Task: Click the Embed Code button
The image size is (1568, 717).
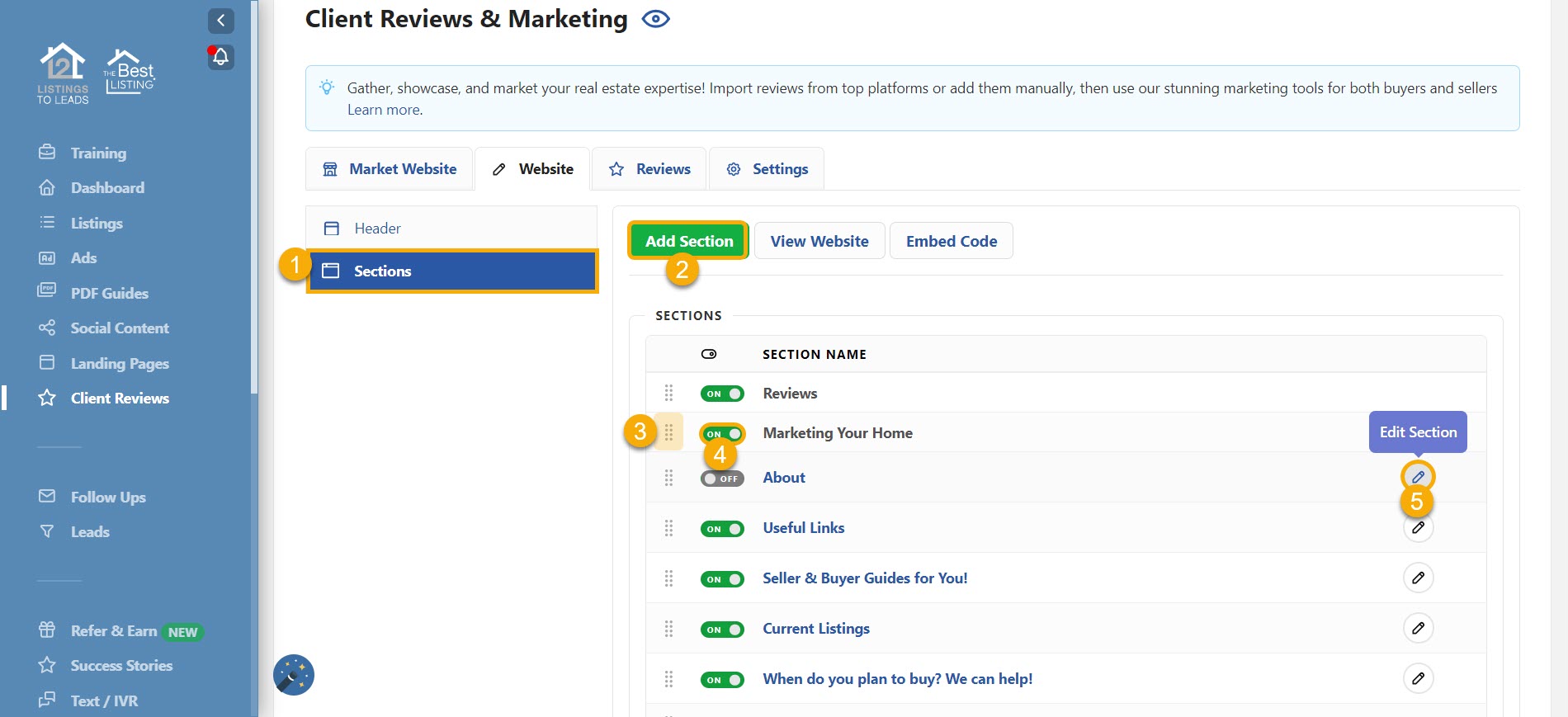Action: pyautogui.click(x=951, y=241)
